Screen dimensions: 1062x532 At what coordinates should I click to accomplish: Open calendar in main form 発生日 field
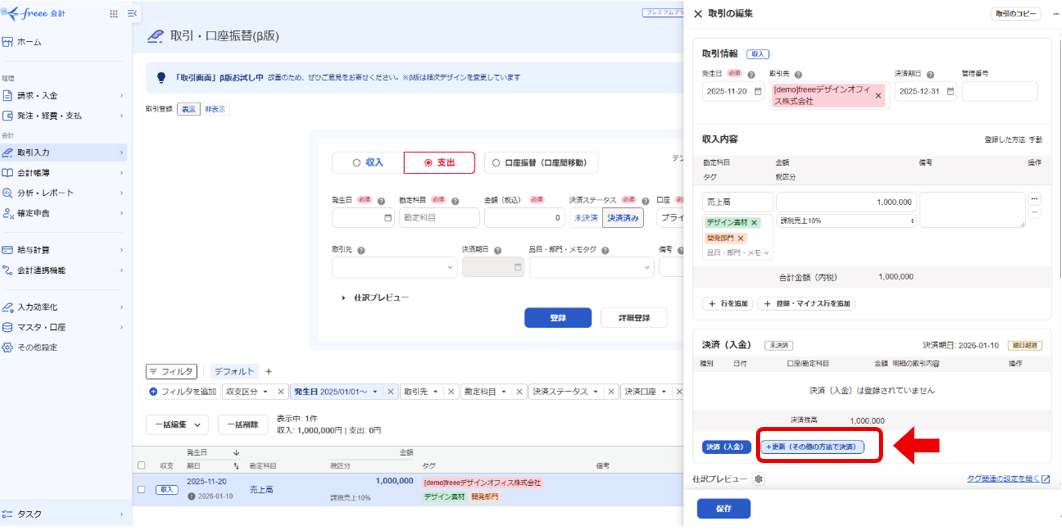(x=388, y=218)
